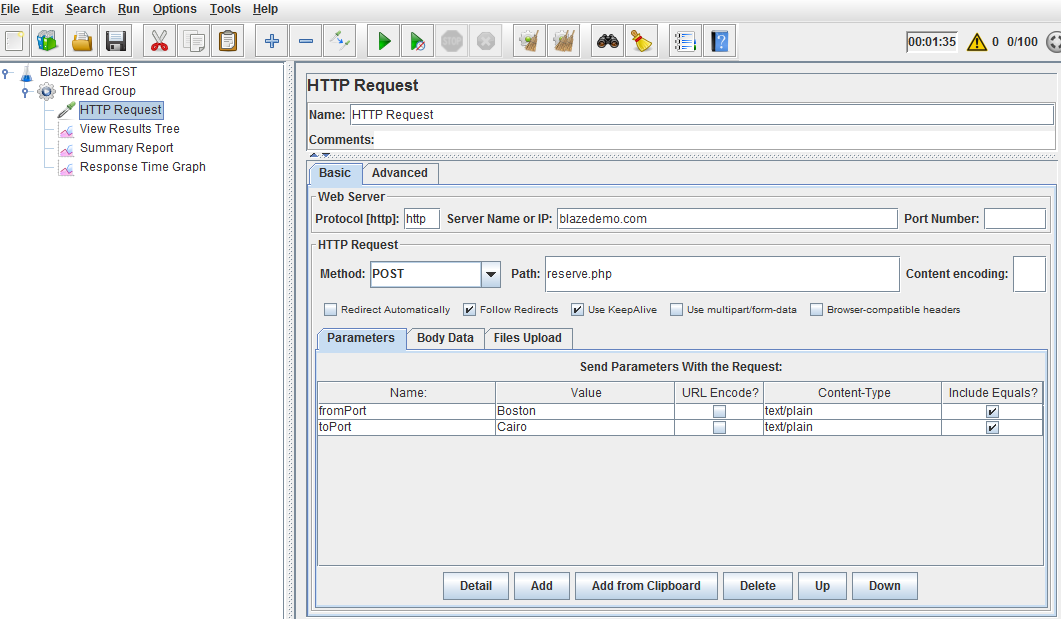This screenshot has width=1061, height=619.
Task: Toggle URL Encode for fromPort row
Action: (718, 411)
